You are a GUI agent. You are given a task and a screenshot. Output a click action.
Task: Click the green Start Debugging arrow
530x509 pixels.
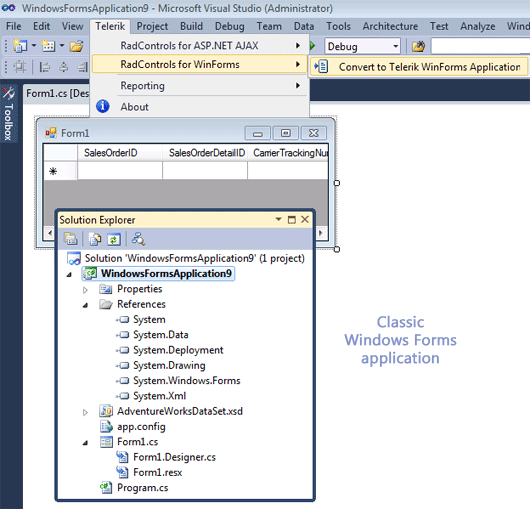pos(313,45)
